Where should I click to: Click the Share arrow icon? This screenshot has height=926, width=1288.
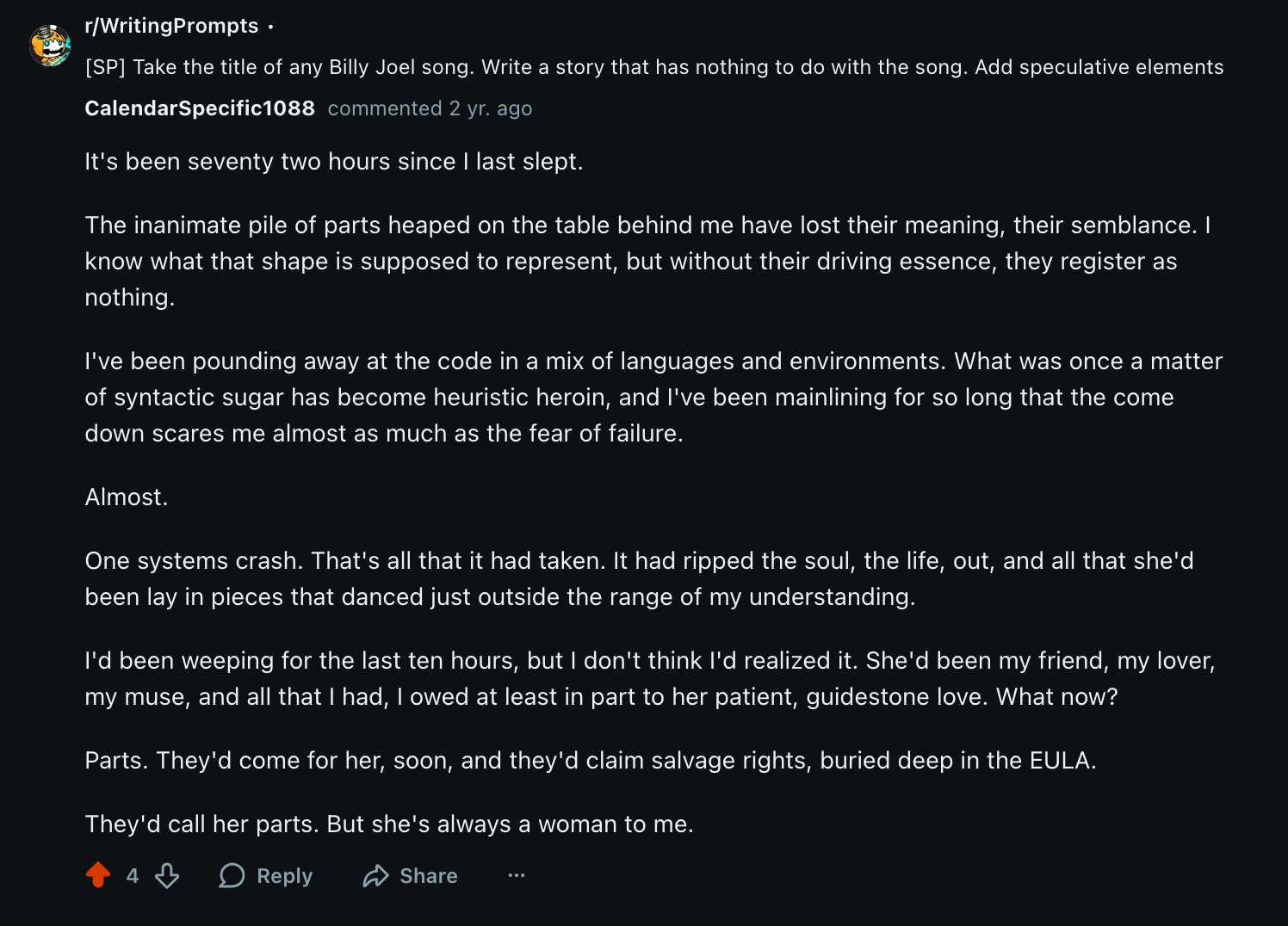[x=375, y=875]
